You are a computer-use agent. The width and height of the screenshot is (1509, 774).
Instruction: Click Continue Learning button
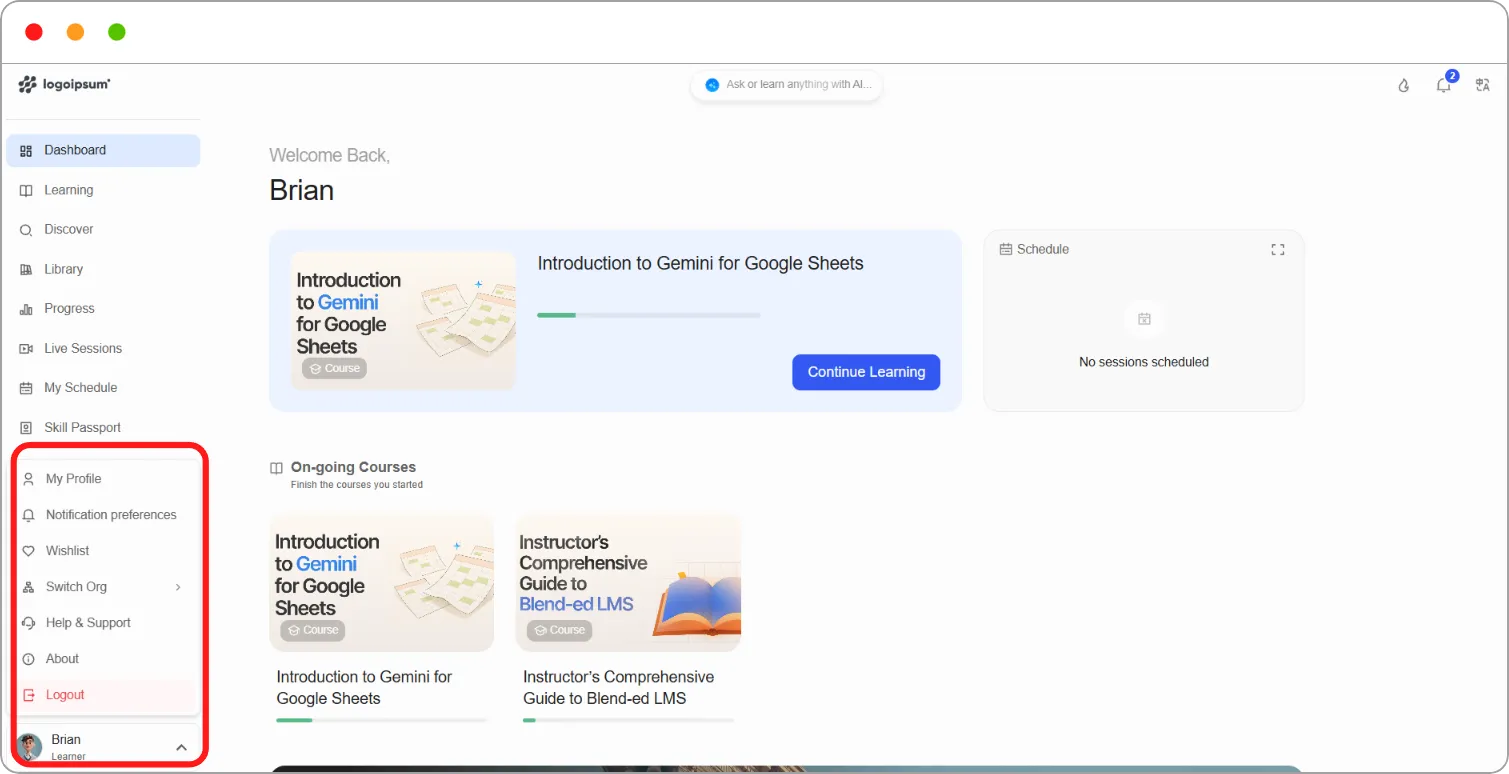coord(866,372)
